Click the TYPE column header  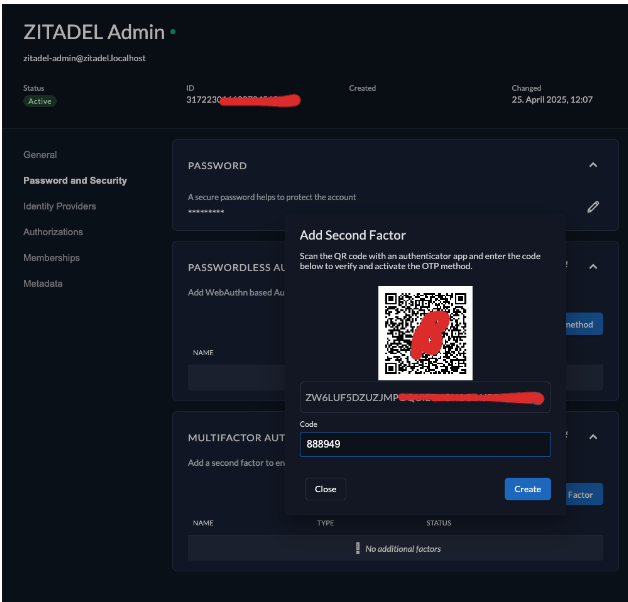coord(325,523)
